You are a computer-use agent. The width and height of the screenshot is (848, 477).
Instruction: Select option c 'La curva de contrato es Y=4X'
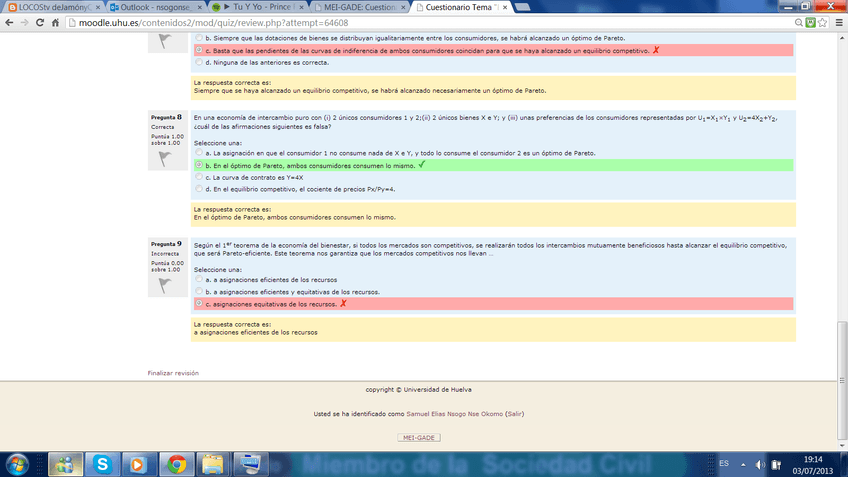199,177
